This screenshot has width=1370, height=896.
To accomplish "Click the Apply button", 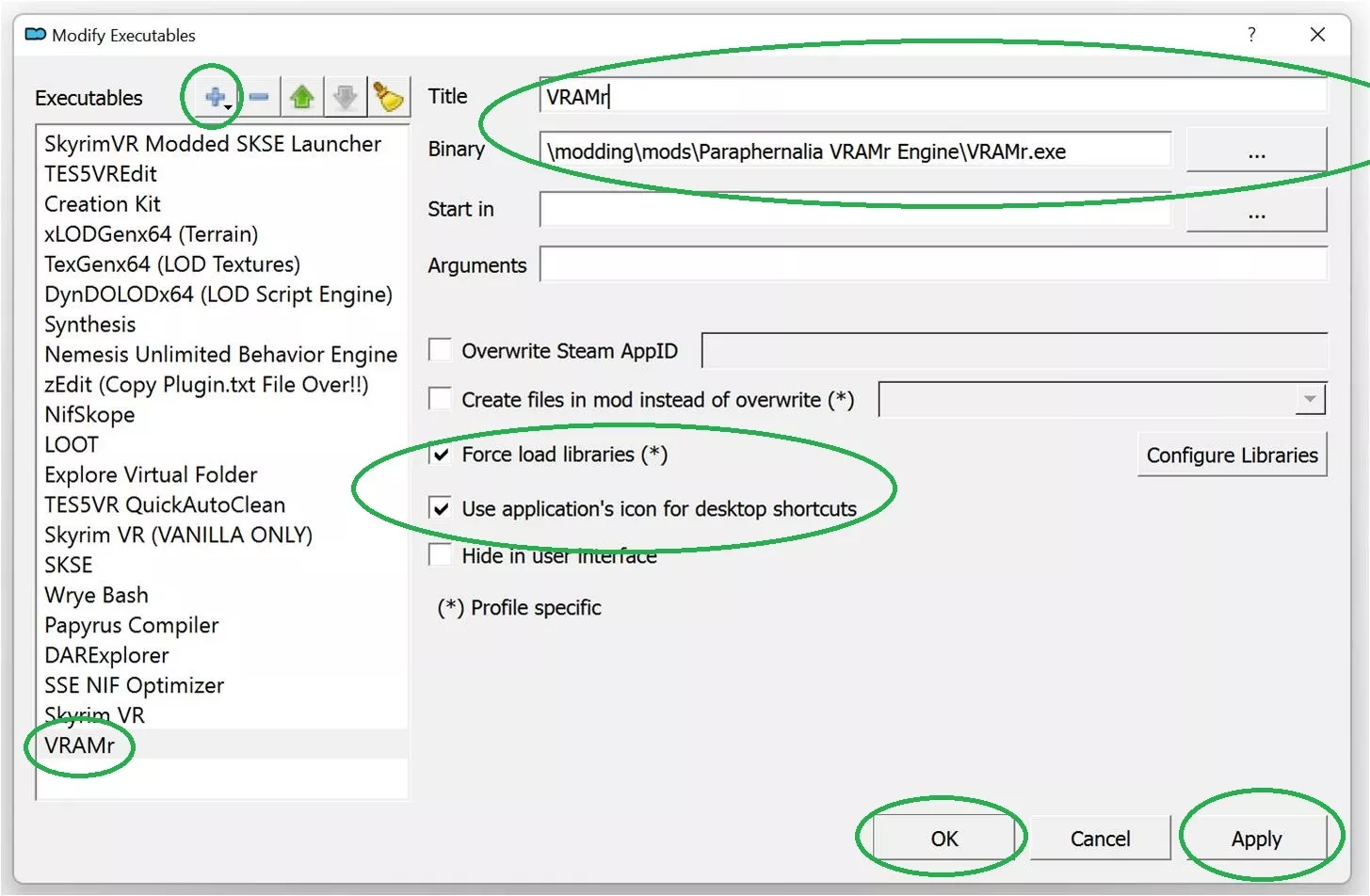I will [x=1256, y=839].
